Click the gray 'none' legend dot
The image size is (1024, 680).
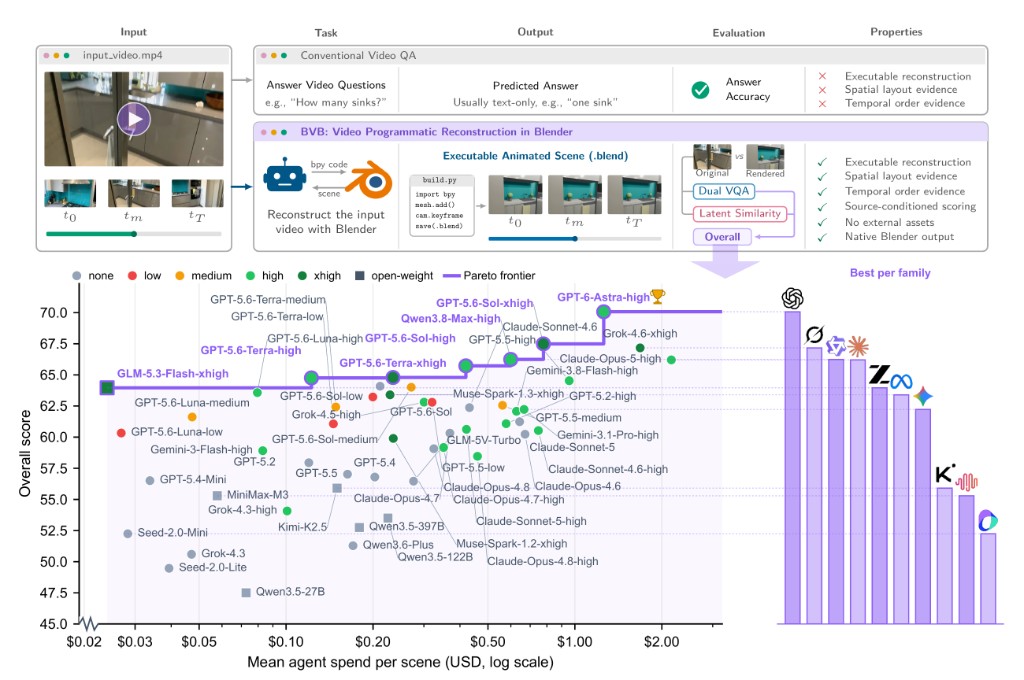click(x=76, y=276)
